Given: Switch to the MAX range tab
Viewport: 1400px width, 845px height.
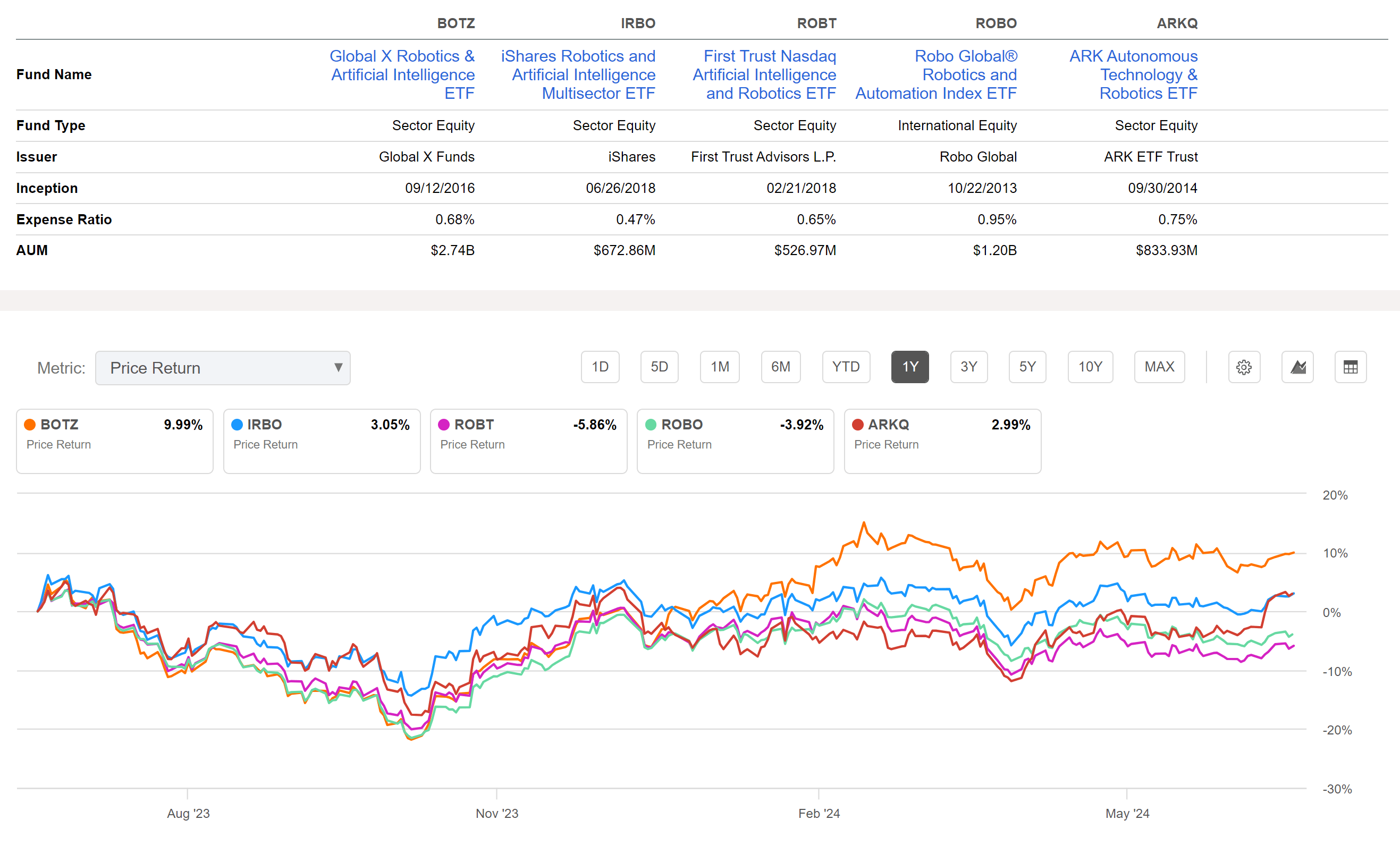Looking at the screenshot, I should [x=1159, y=367].
